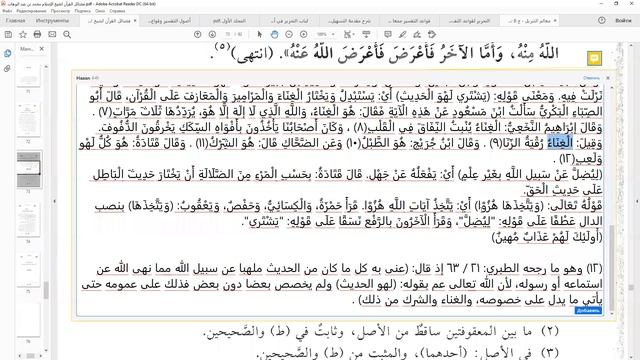Click the thumbnail panel vertical scrollbar

[46, 290]
